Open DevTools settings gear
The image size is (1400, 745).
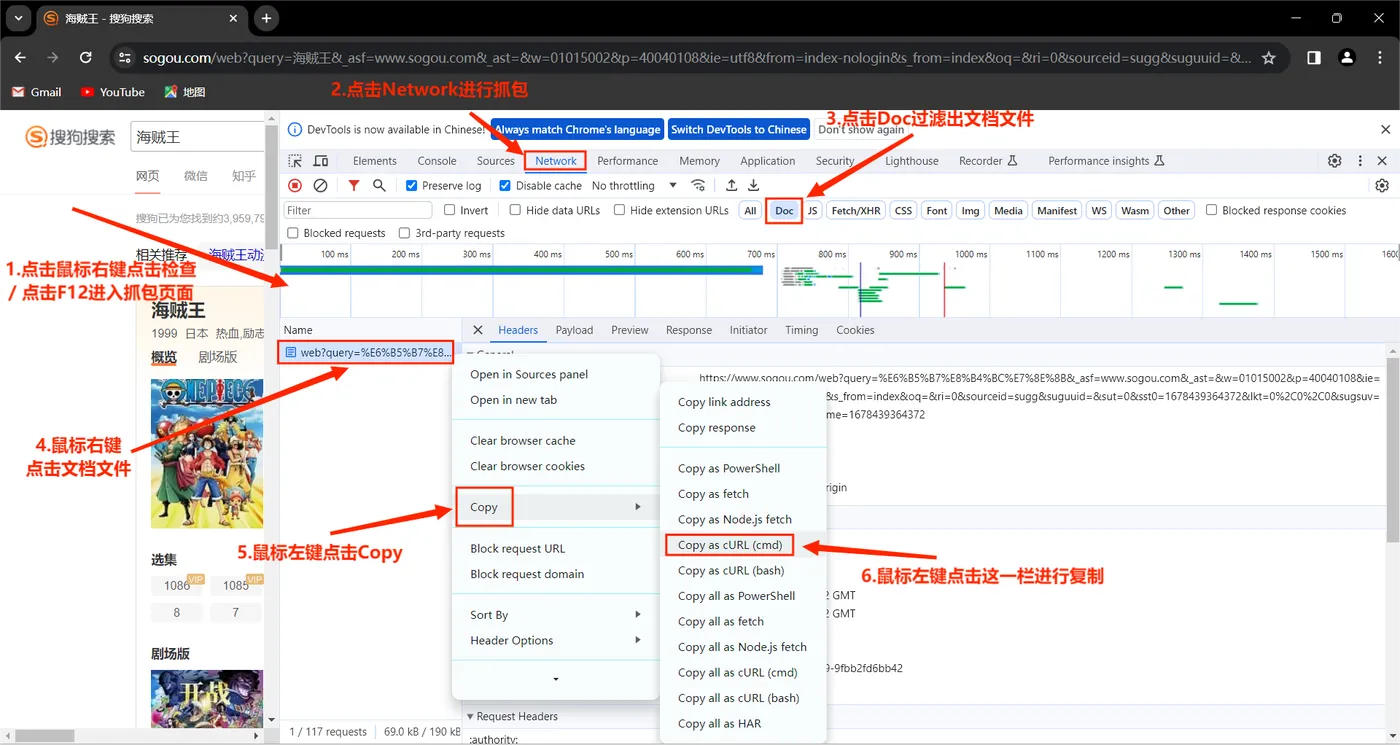(1334, 161)
